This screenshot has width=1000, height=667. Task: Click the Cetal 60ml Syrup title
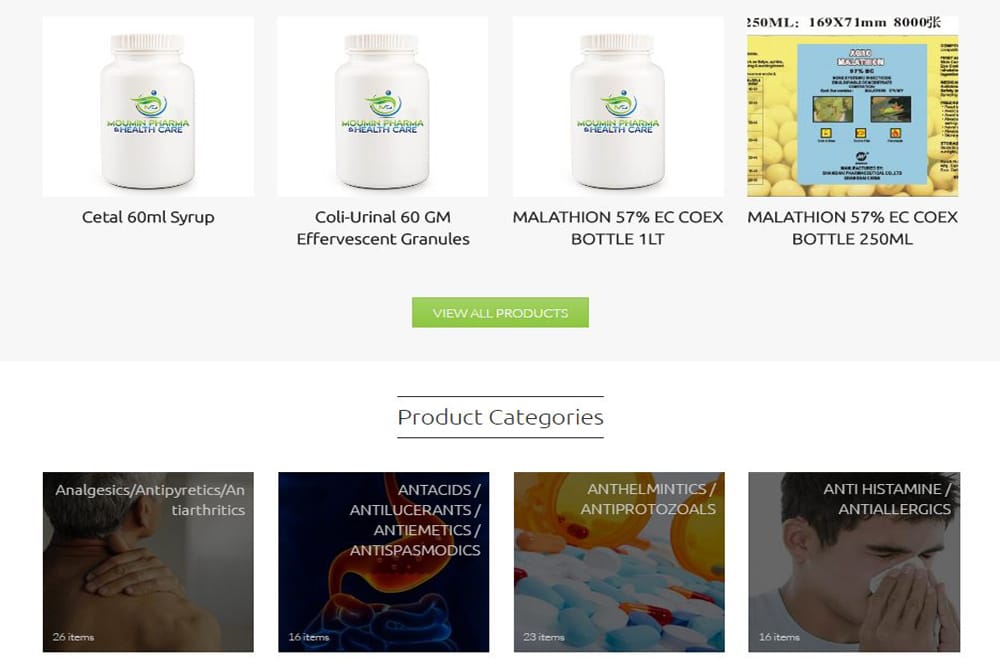pyautogui.click(x=148, y=217)
